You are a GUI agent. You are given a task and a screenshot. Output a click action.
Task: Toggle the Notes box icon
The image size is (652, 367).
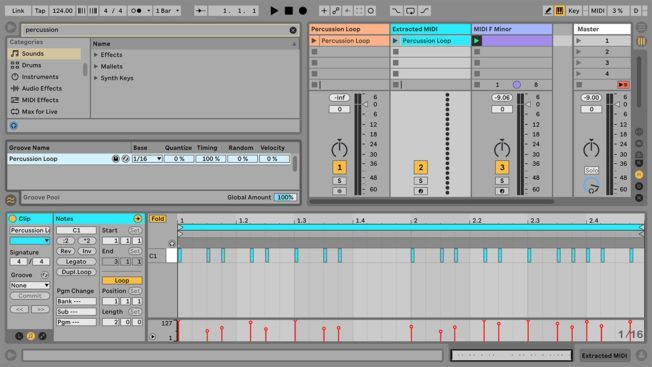click(31, 336)
